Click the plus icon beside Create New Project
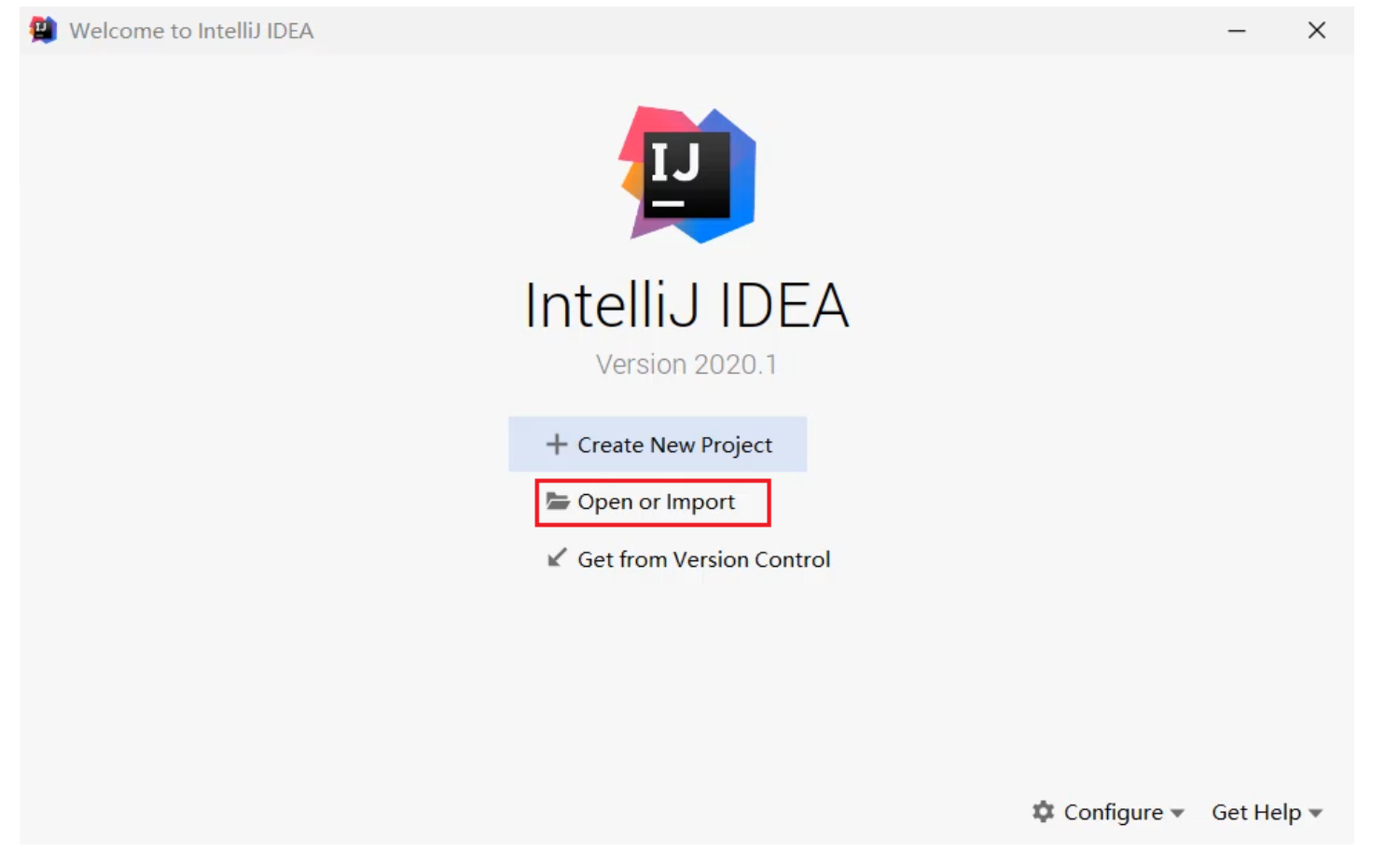This screenshot has height=852, width=1400. coord(556,445)
